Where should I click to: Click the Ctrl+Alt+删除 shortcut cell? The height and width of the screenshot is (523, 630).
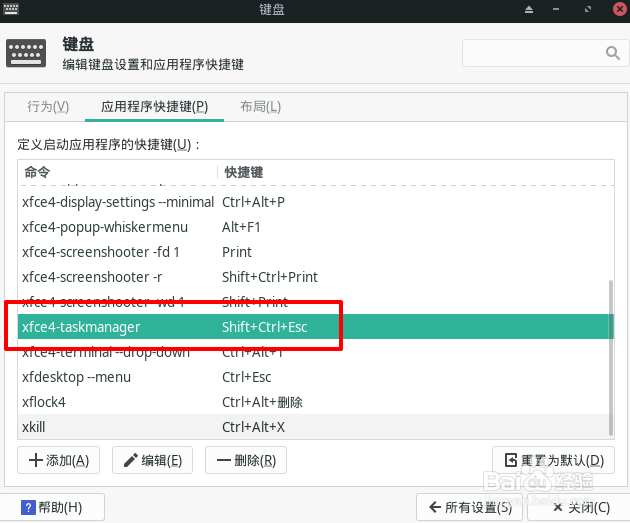pyautogui.click(x=262, y=402)
